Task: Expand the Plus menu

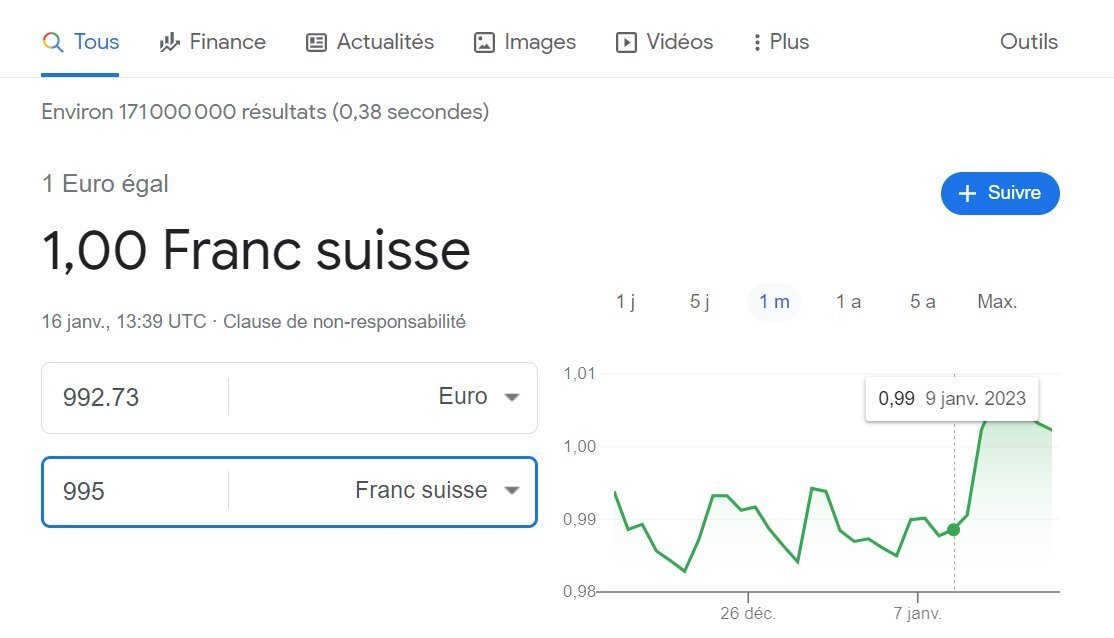Action: click(780, 42)
